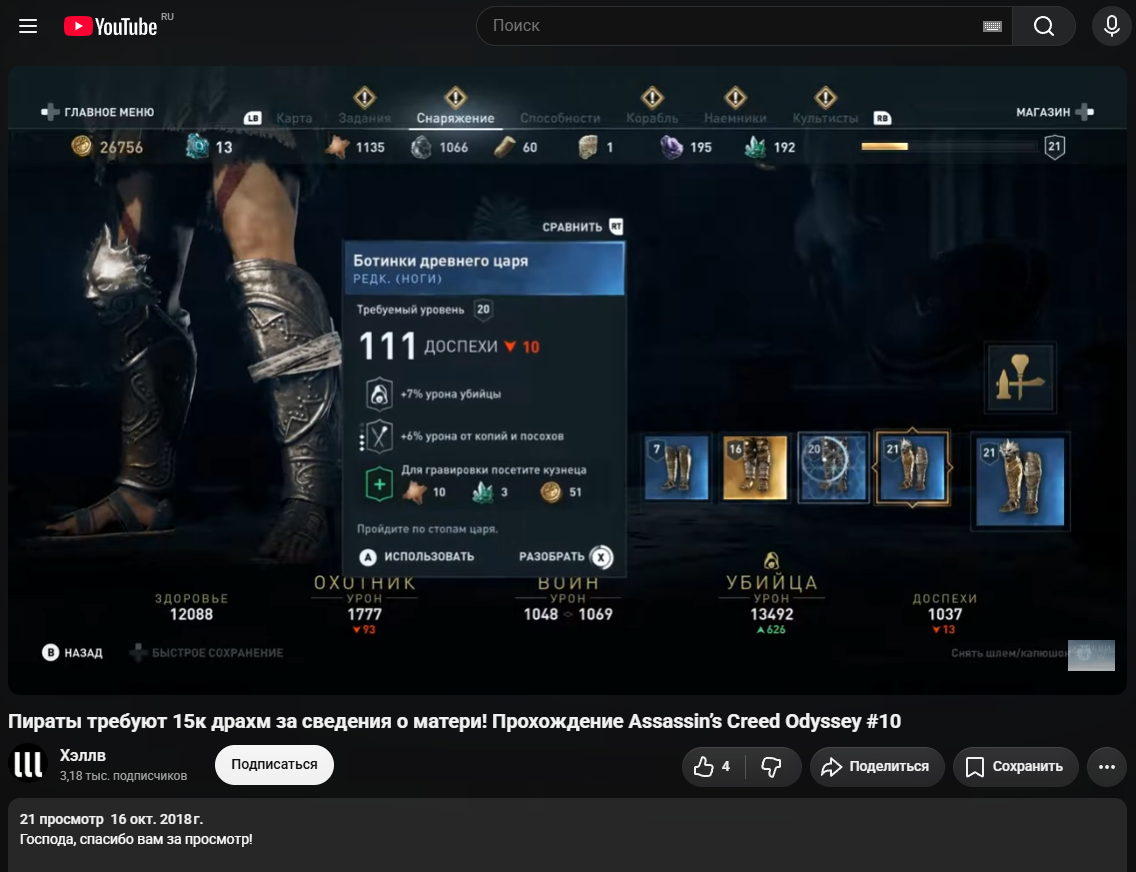Click the green plus engraving slot icon
The height and width of the screenshot is (872, 1136).
[379, 484]
